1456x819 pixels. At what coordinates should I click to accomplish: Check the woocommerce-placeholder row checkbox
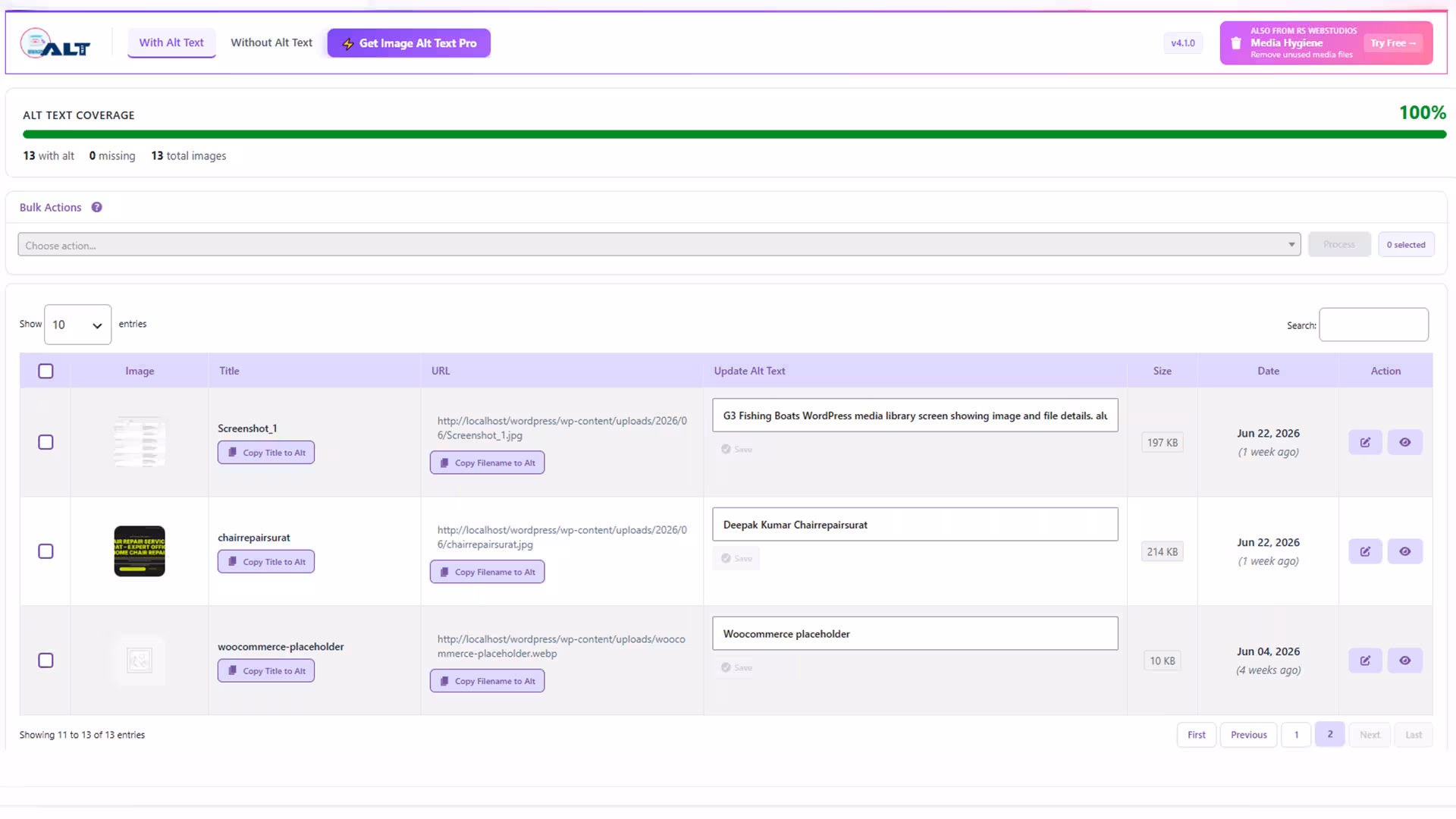[x=45, y=661]
